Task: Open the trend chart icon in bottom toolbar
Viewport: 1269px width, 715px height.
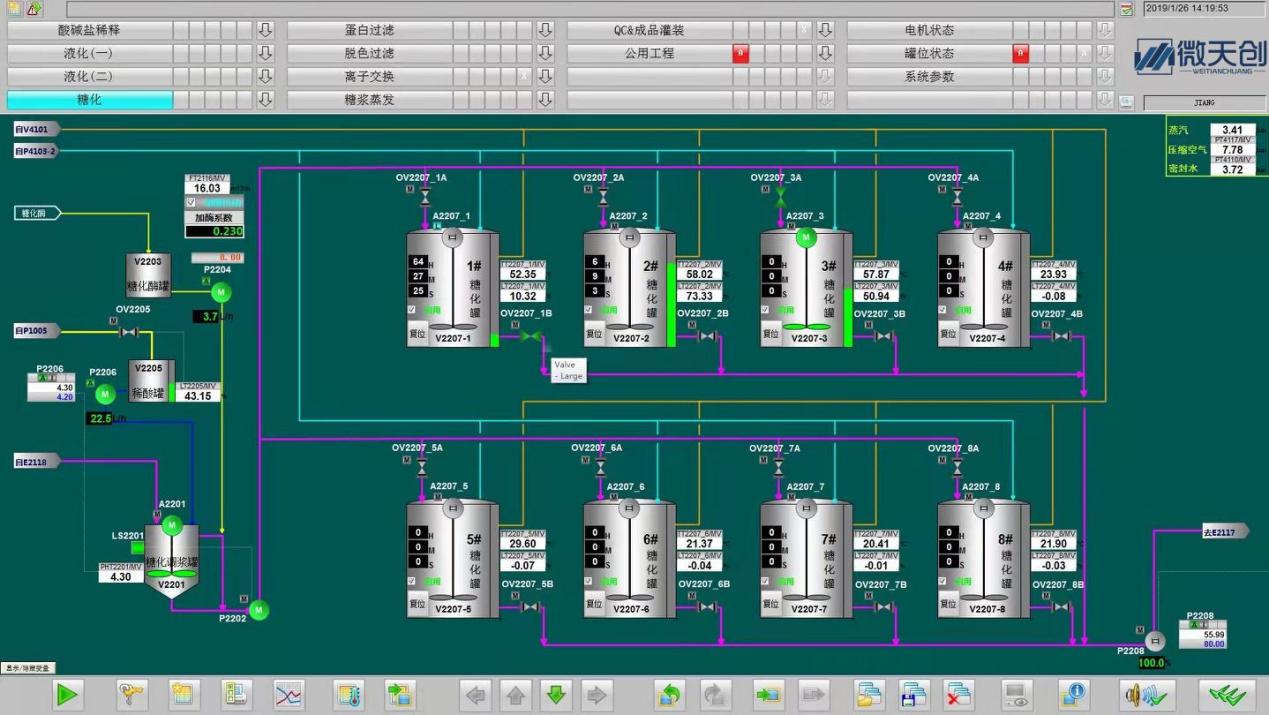Action: 289,694
